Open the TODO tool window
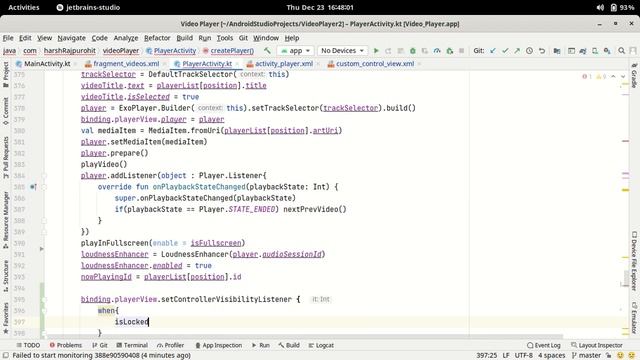 pyautogui.click(x=28, y=345)
